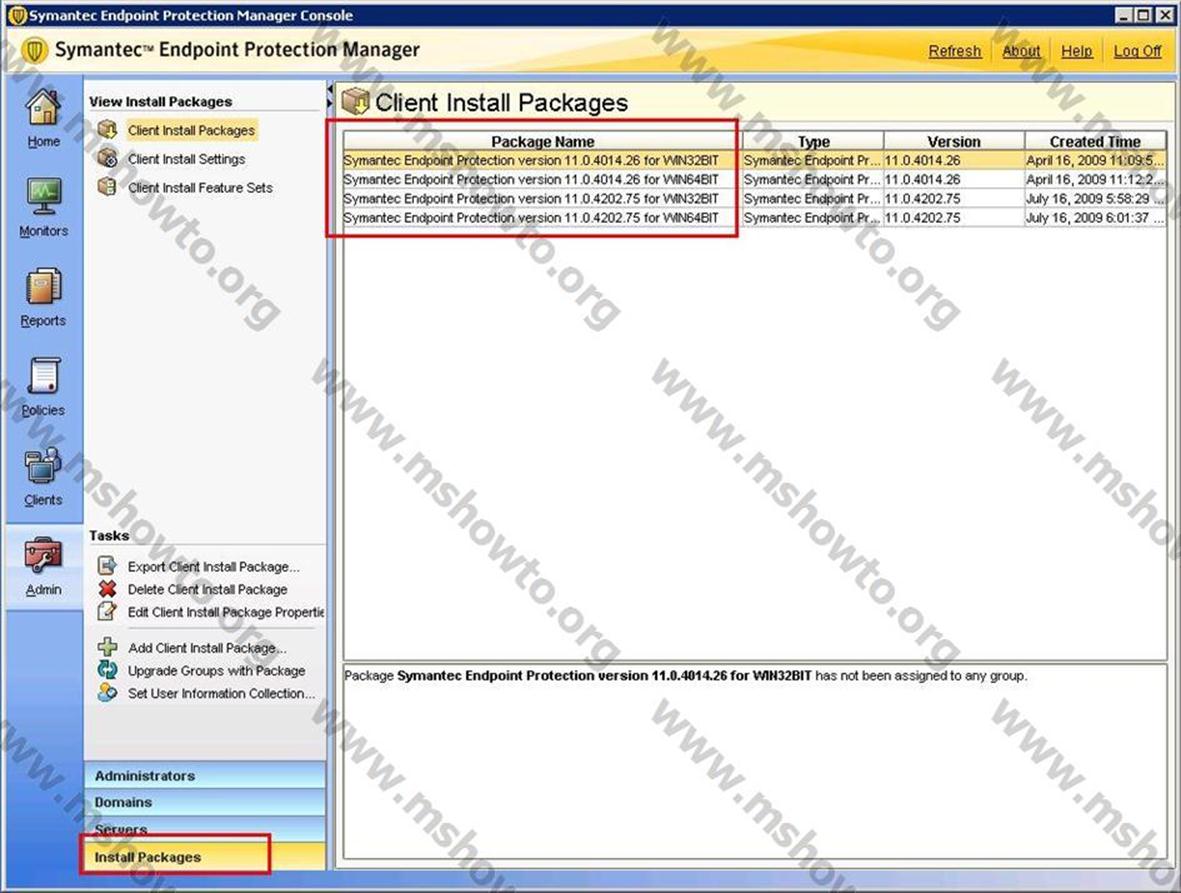This screenshot has width=1181, height=893.
Task: Open the Policies section icon
Action: click(43, 376)
